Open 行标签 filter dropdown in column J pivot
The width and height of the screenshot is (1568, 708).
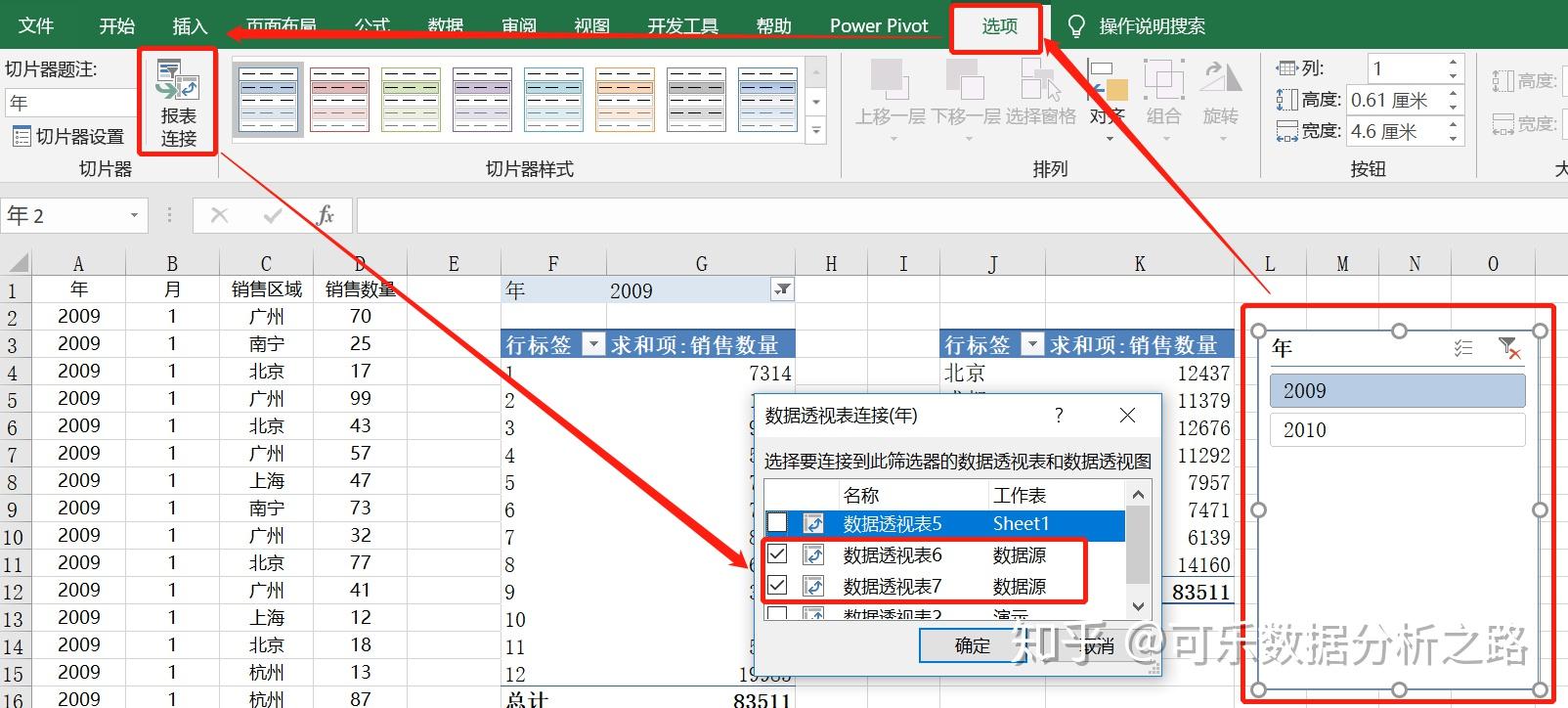coord(1032,344)
